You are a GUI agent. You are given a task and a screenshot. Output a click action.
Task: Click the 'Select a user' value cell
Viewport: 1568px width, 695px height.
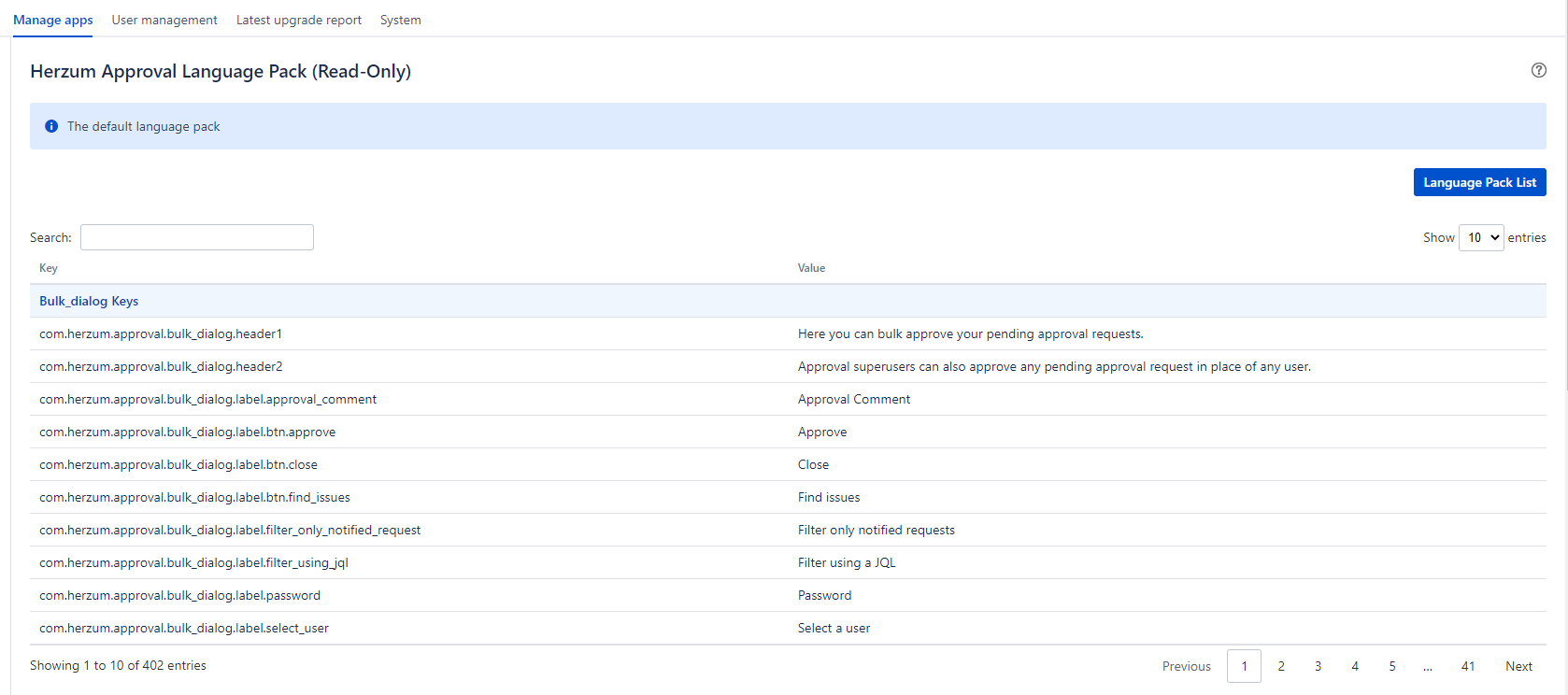[x=834, y=628]
